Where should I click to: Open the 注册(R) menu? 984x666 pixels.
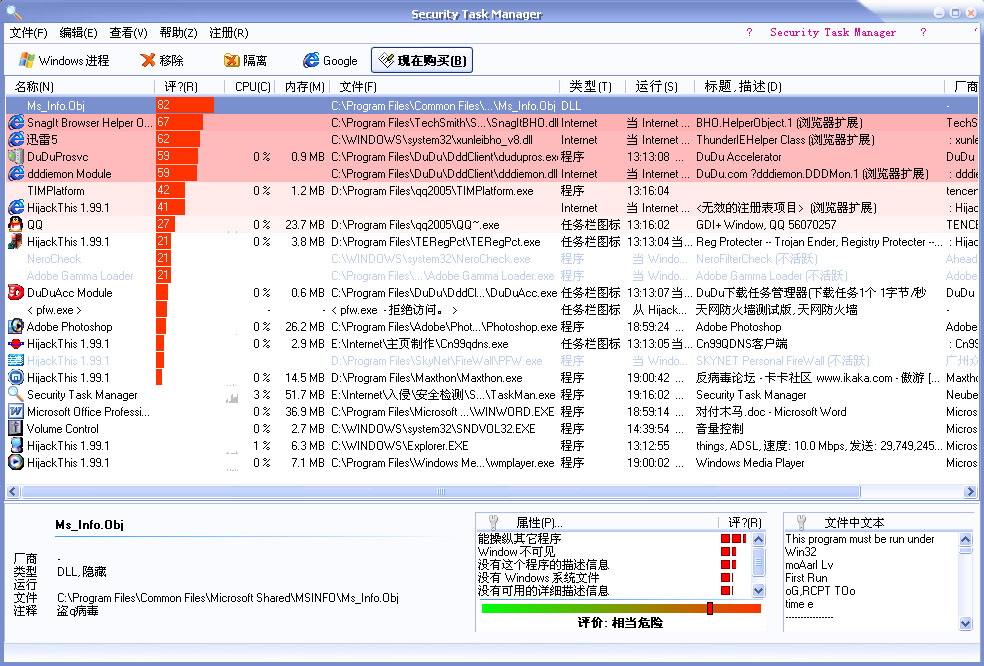228,33
